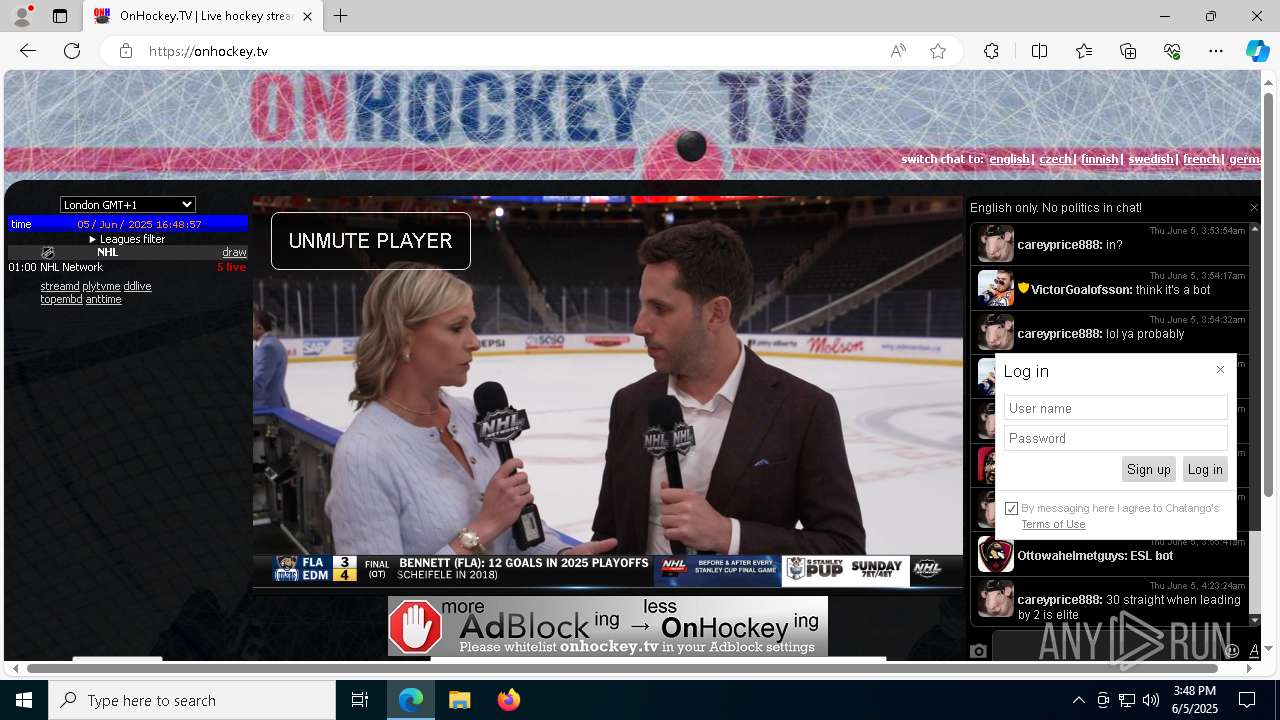Open Task View on taskbar
This screenshot has height=720, width=1280.
tap(360, 700)
